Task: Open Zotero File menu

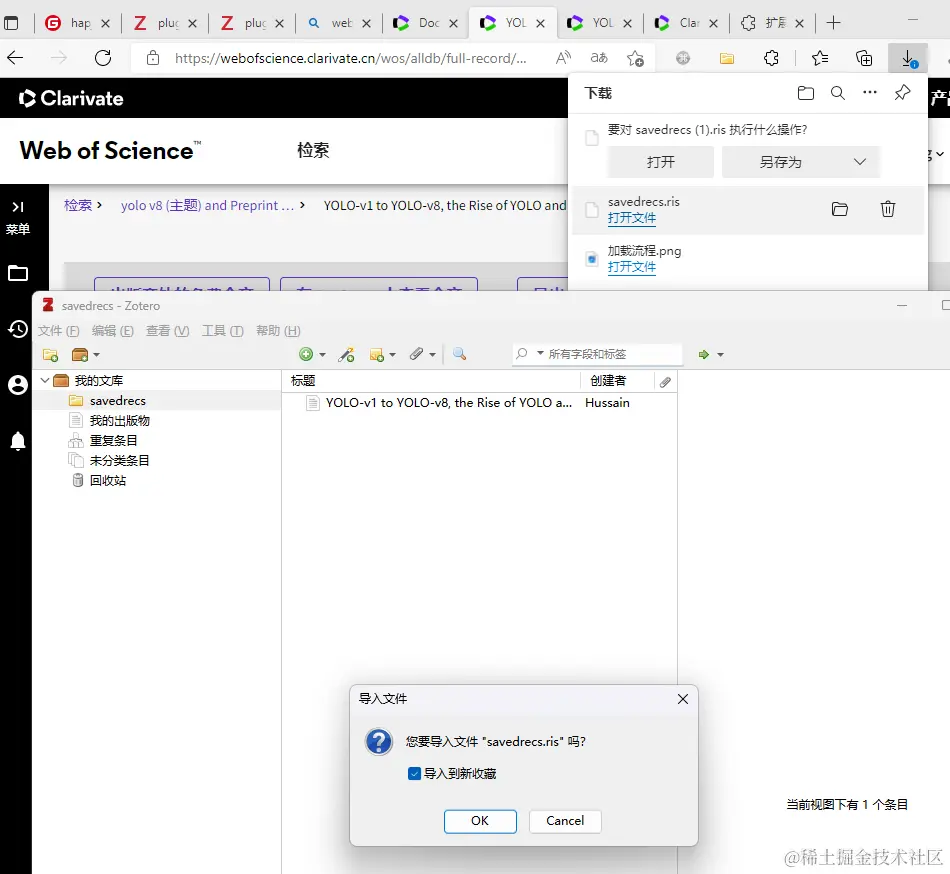Action: pos(59,331)
